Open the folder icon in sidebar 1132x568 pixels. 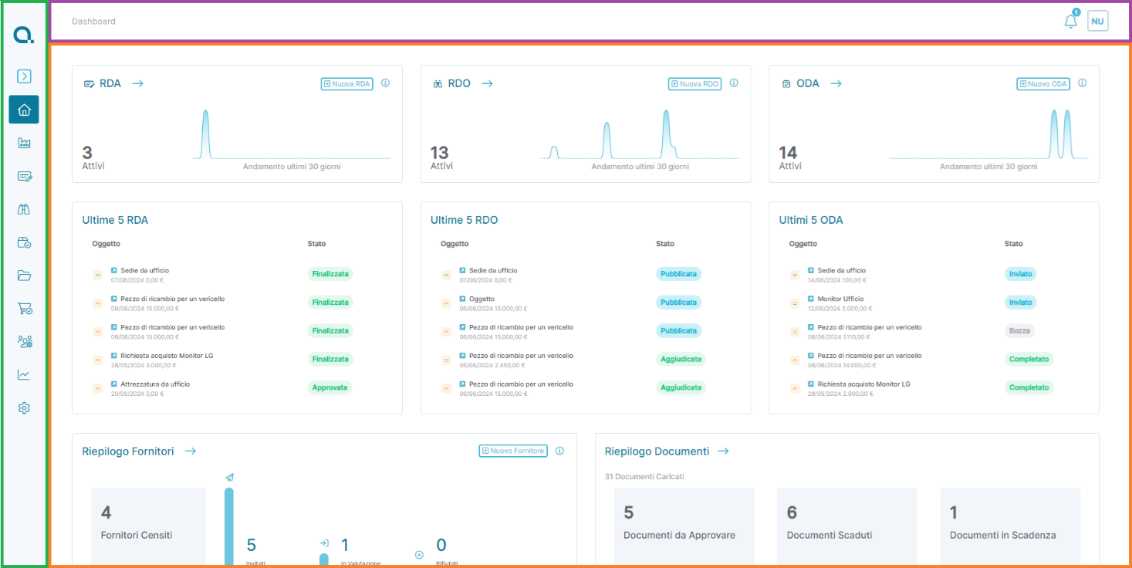click(x=24, y=275)
